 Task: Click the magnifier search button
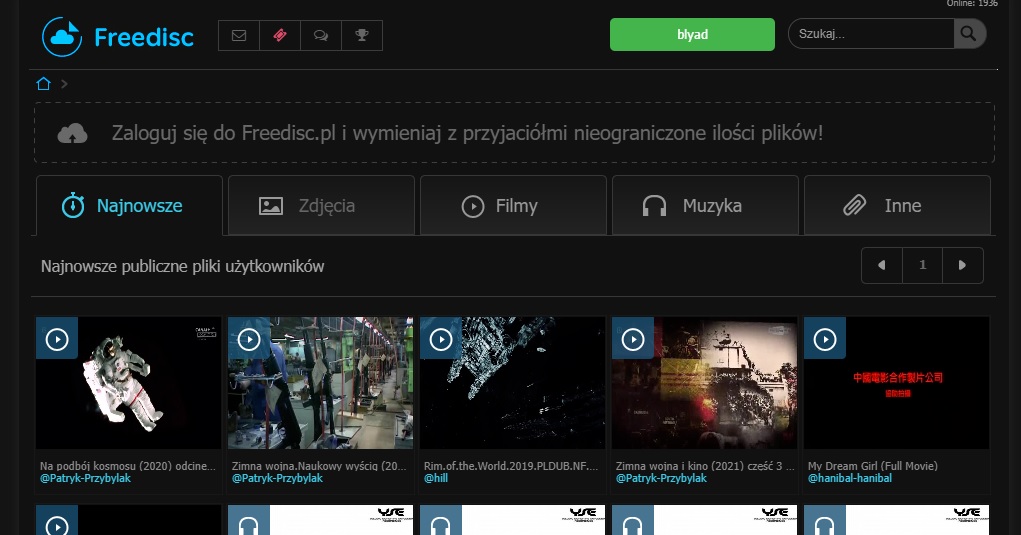pyautogui.click(x=969, y=34)
